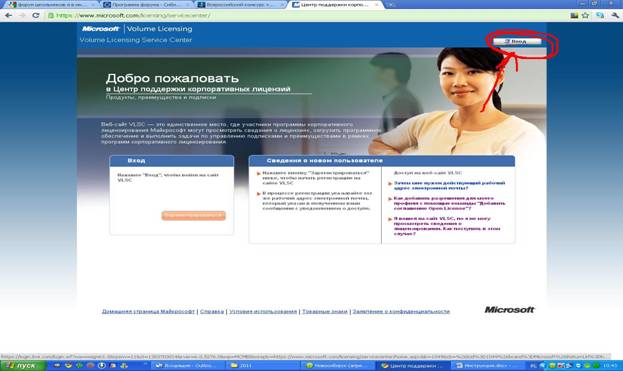
Task: Switch to the Центр поддержки taskbar window
Action: [412, 365]
